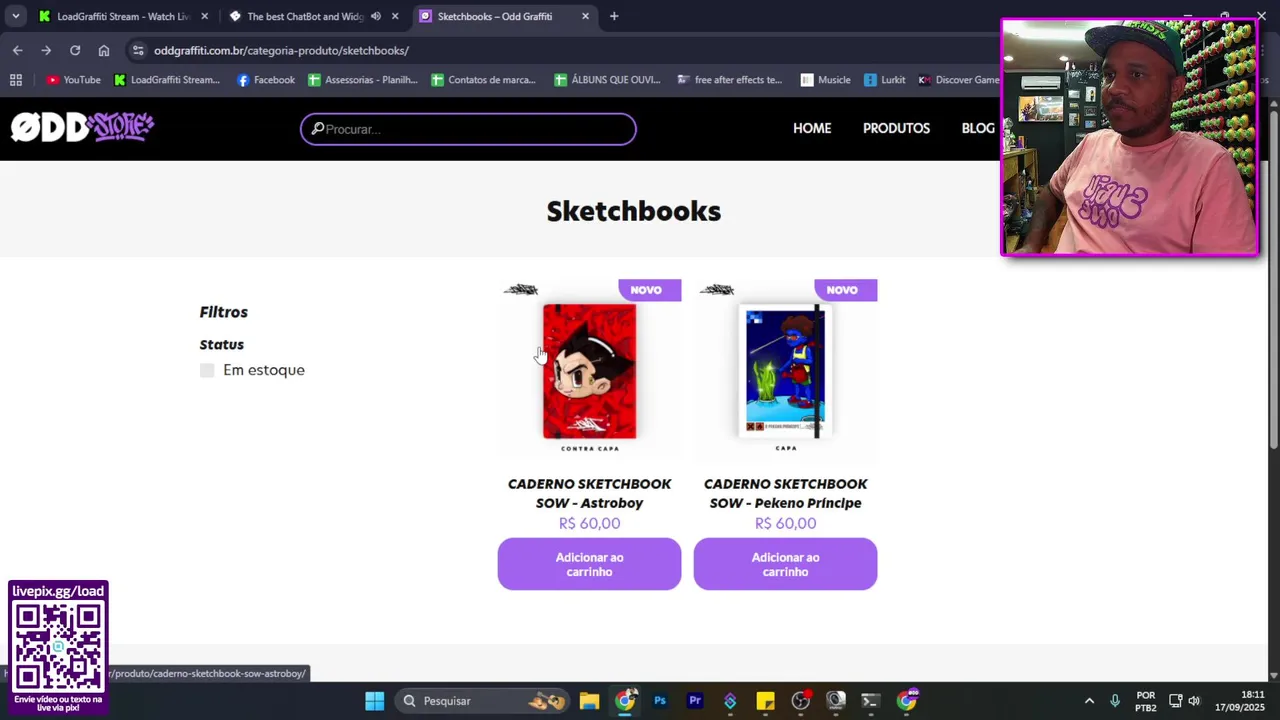
Task: Open the YouTube bookmark
Action: point(73,80)
